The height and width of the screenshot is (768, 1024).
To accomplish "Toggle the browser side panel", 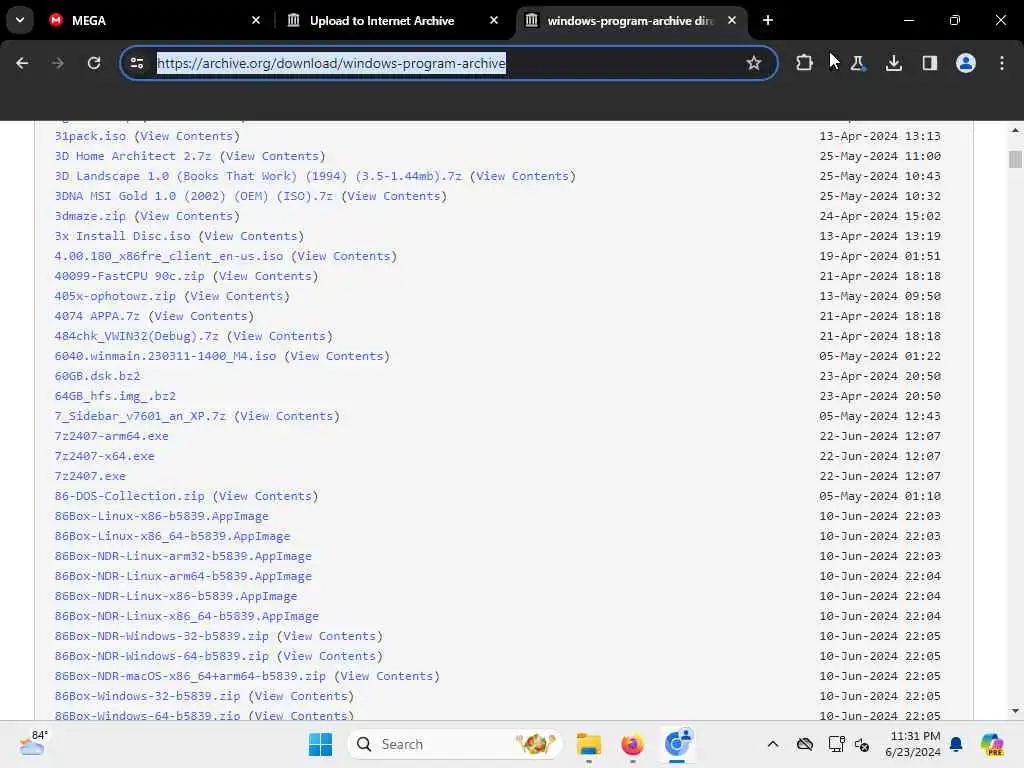I will 929,63.
